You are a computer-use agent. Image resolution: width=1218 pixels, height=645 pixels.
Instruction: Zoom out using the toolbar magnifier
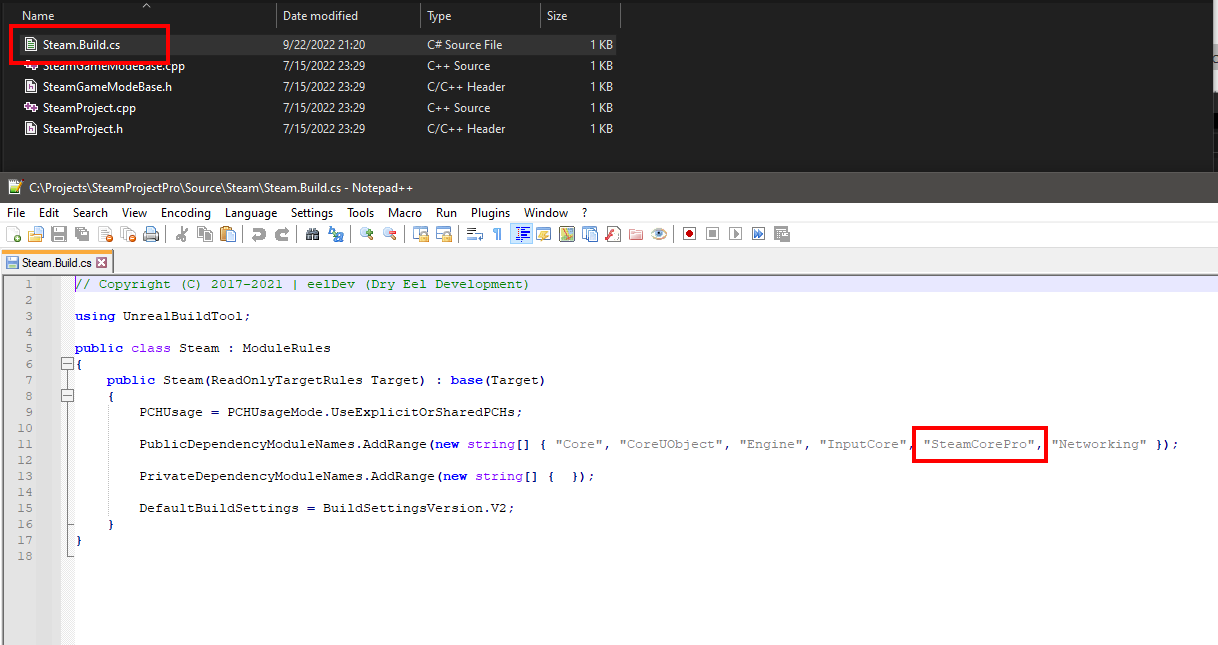coord(390,234)
